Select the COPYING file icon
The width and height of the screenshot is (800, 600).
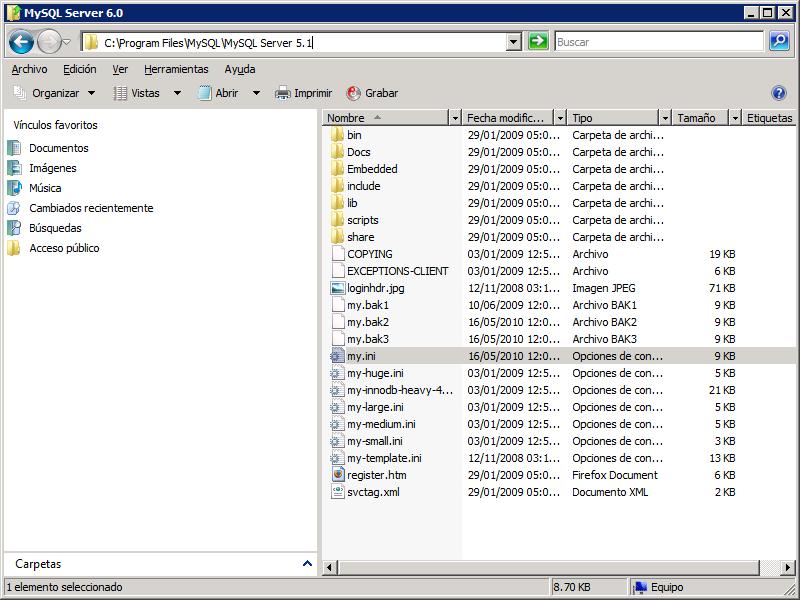pos(338,254)
